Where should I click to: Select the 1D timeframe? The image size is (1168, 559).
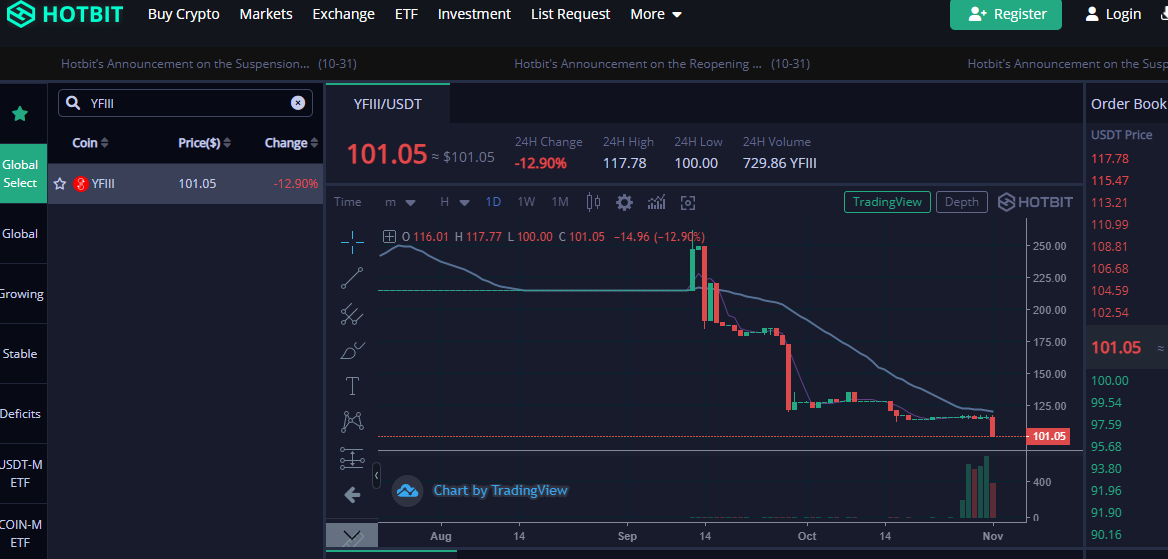(x=493, y=201)
